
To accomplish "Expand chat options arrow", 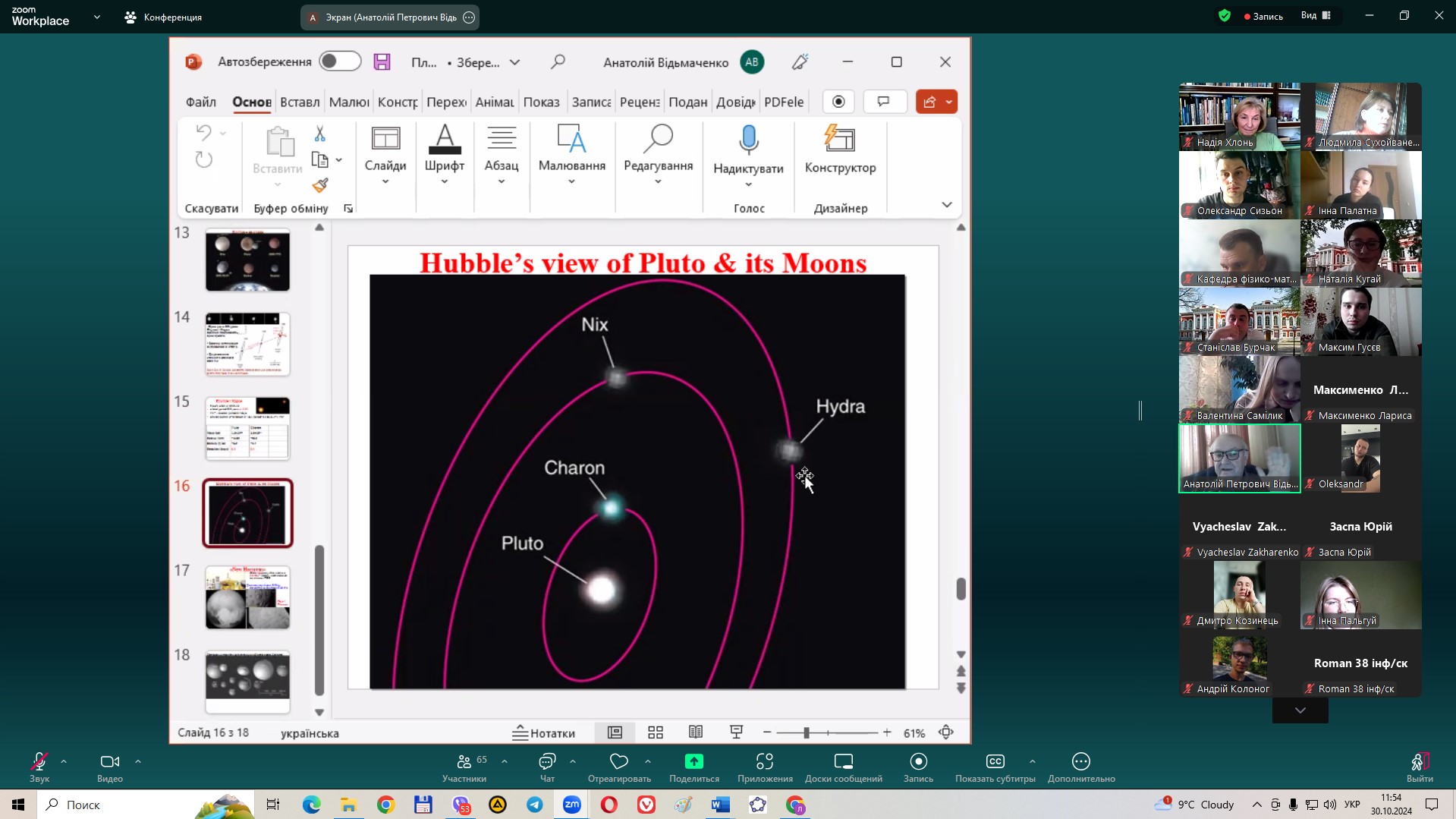I will click(x=573, y=761).
